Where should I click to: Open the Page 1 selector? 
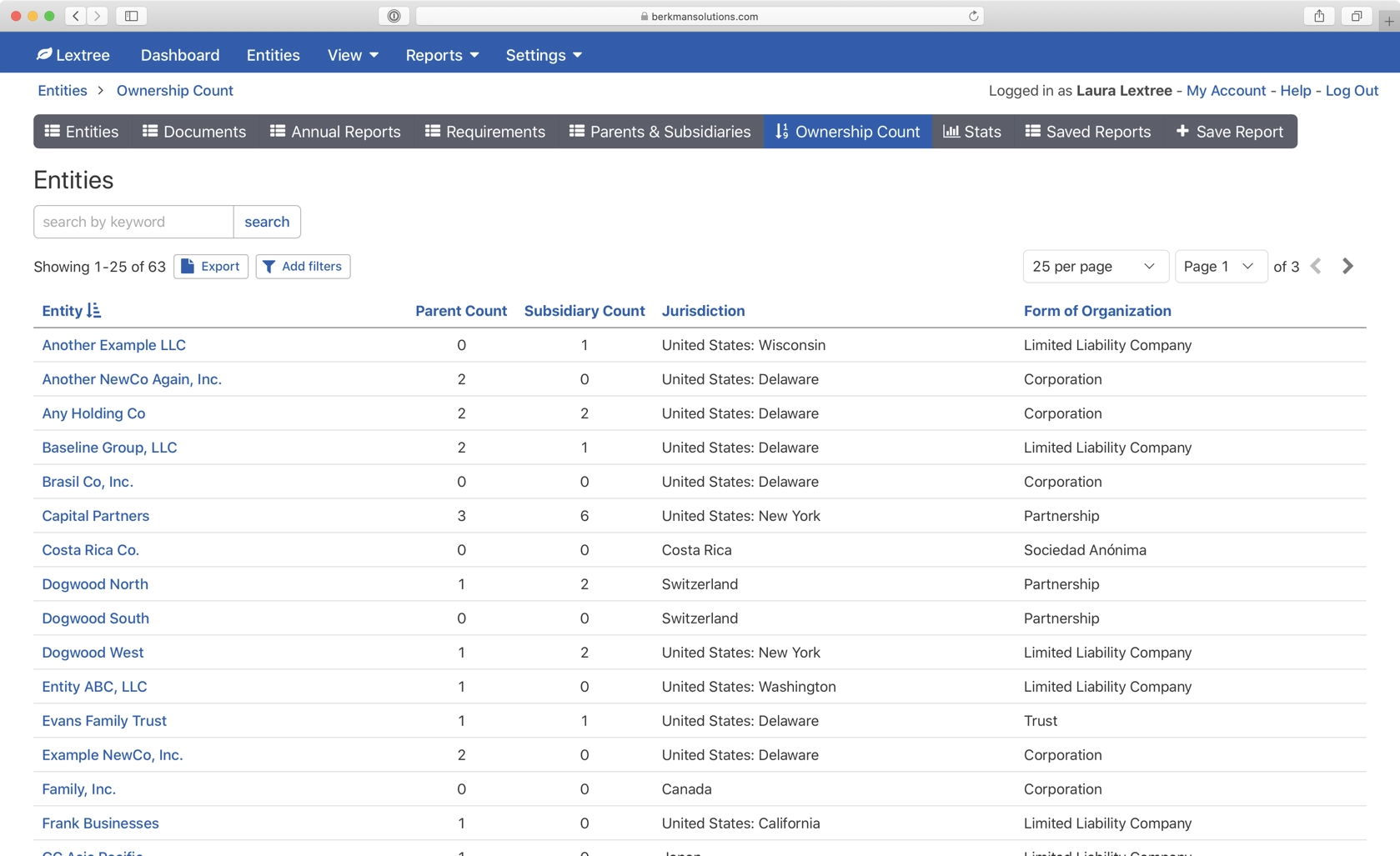[1221, 266]
